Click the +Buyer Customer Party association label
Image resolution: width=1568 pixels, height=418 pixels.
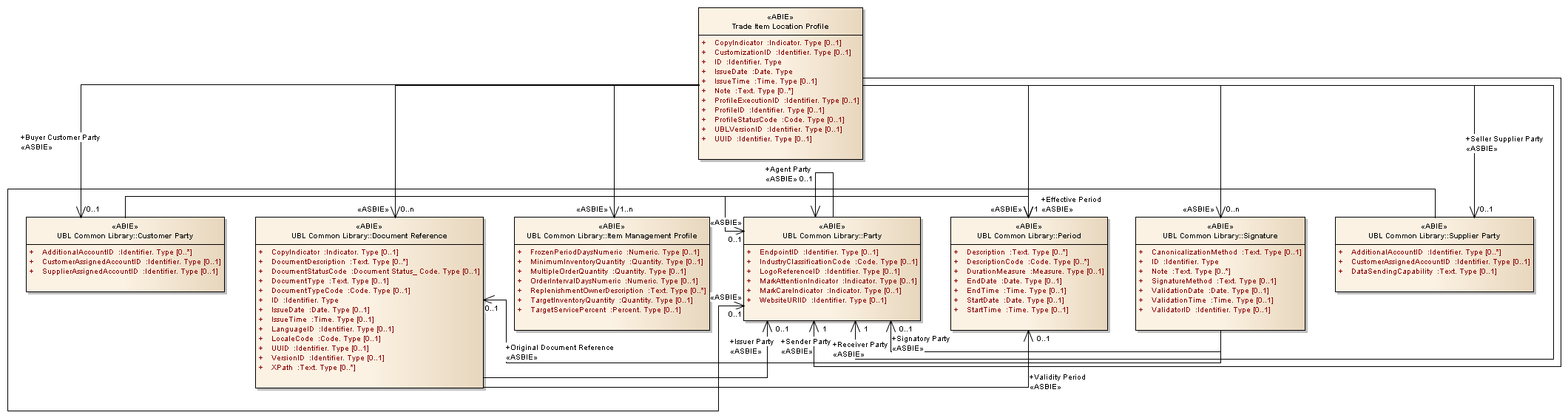coord(61,138)
